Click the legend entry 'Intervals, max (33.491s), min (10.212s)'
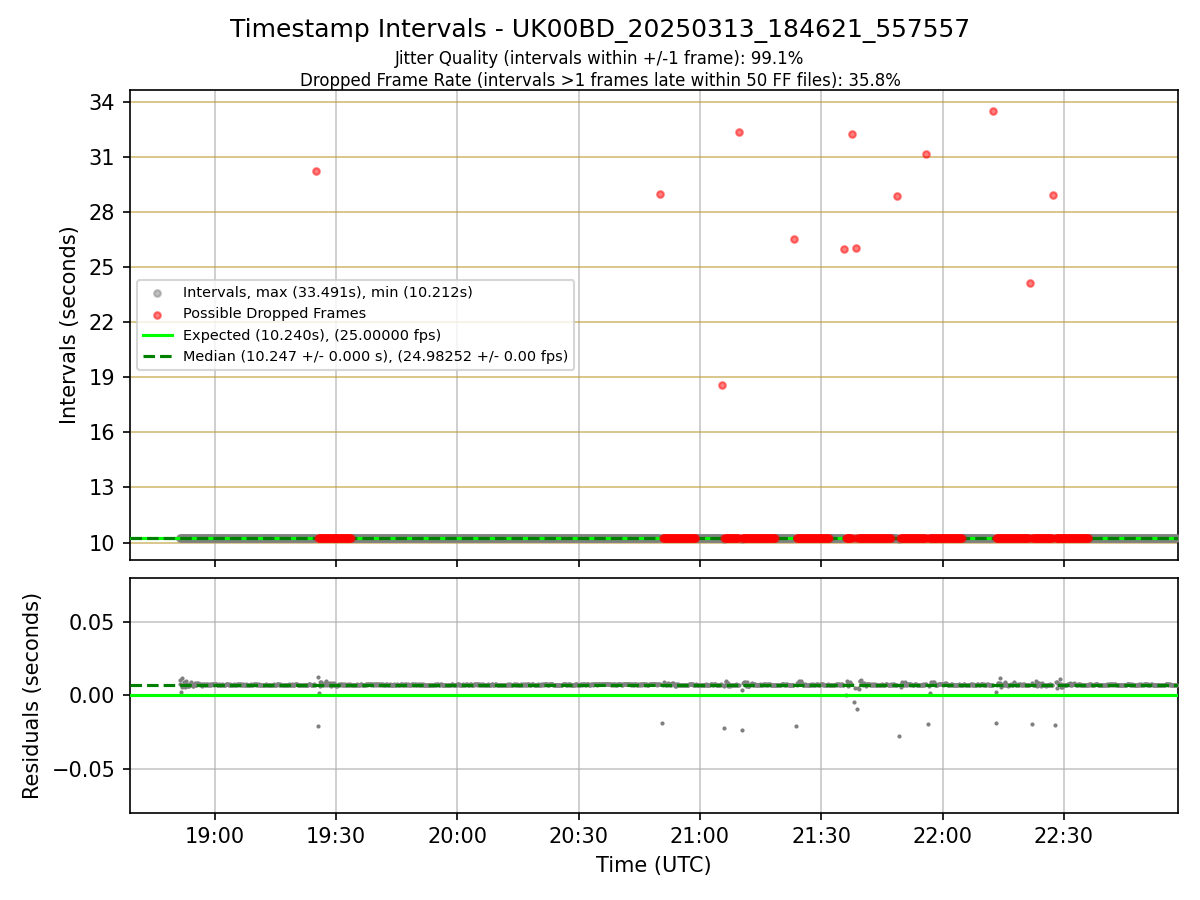Viewport: 1200px width, 900px height. click(327, 292)
